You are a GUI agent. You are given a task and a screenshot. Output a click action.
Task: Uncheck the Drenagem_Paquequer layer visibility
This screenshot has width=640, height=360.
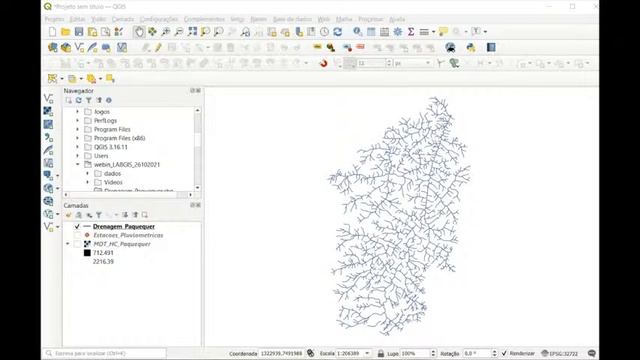point(77,227)
